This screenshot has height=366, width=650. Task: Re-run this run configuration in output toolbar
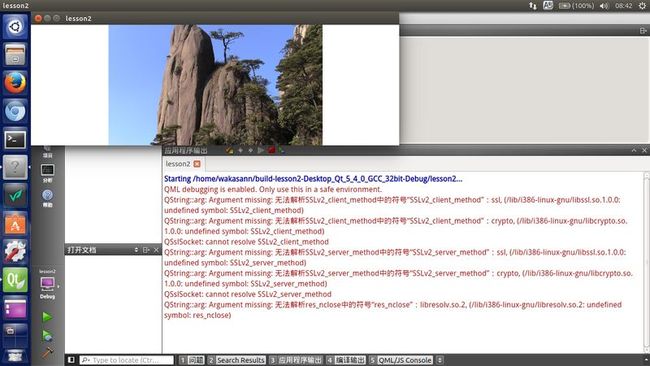pos(261,150)
